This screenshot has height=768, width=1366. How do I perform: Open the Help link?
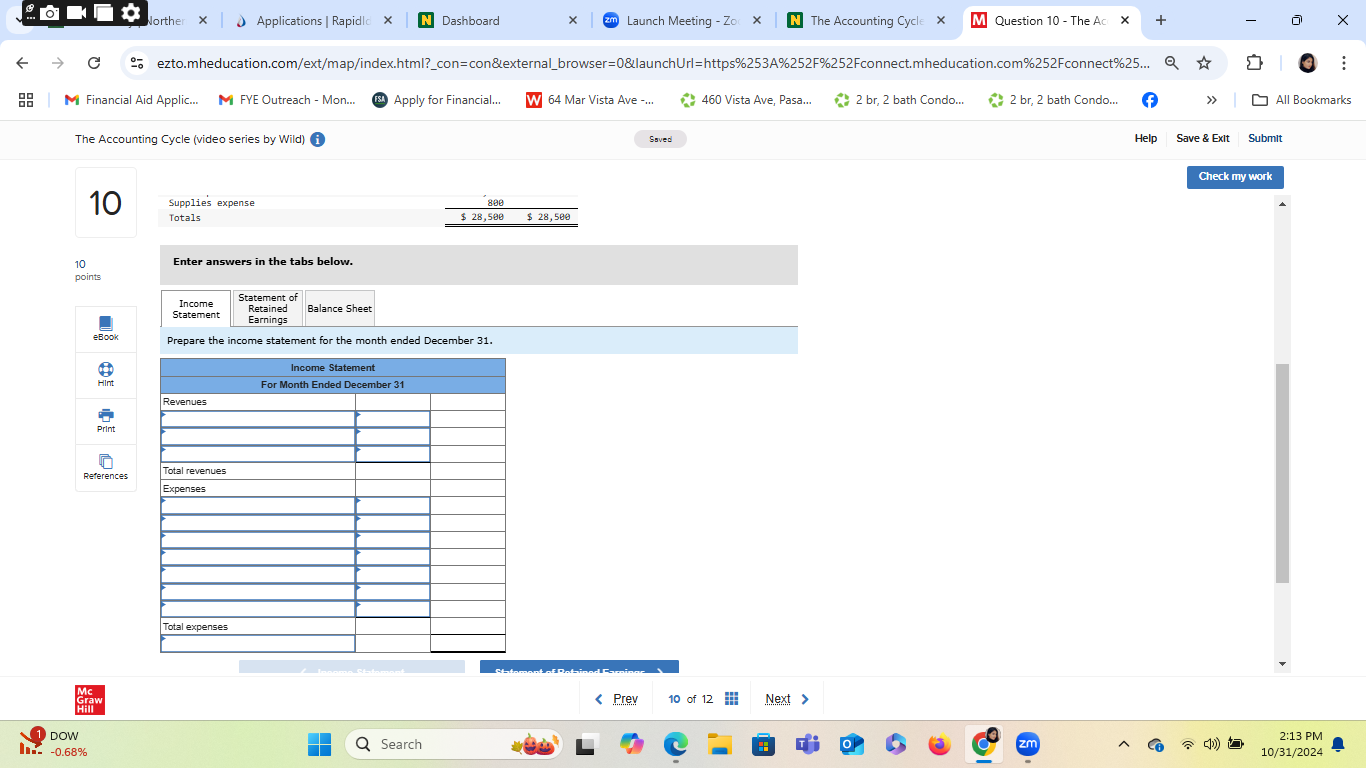(1146, 138)
